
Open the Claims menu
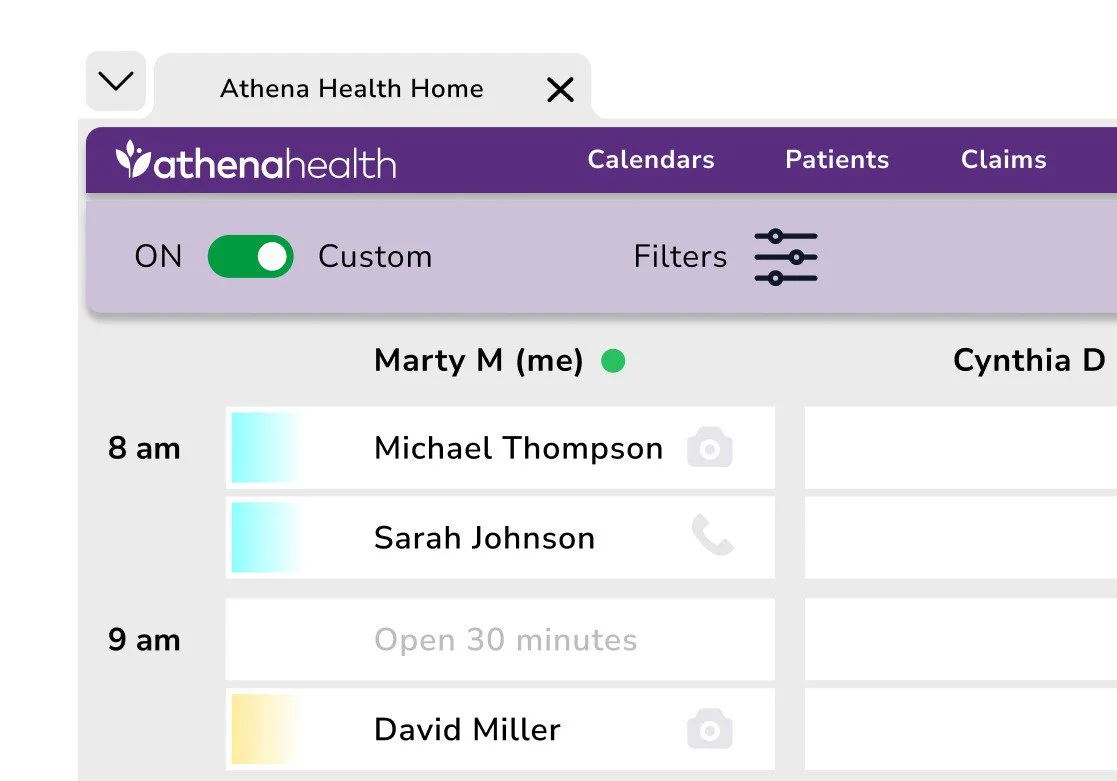point(1003,160)
